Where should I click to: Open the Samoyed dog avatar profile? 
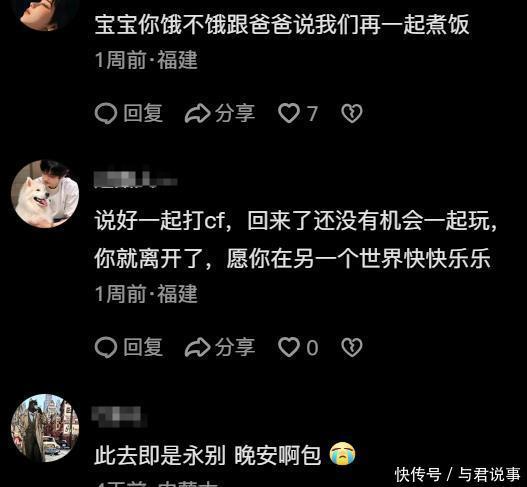45,194
